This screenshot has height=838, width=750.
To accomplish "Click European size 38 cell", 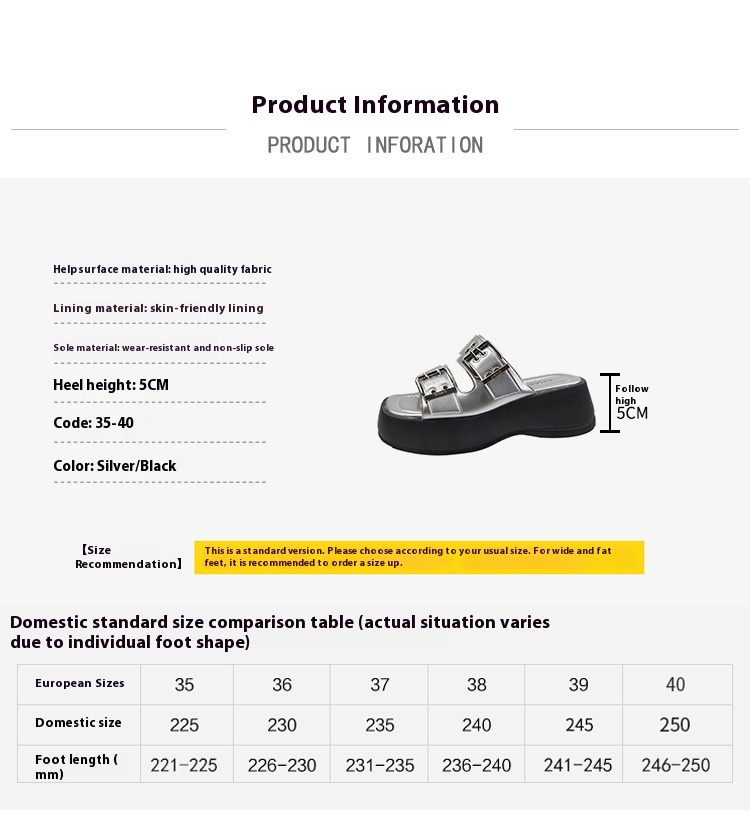I will (476, 685).
